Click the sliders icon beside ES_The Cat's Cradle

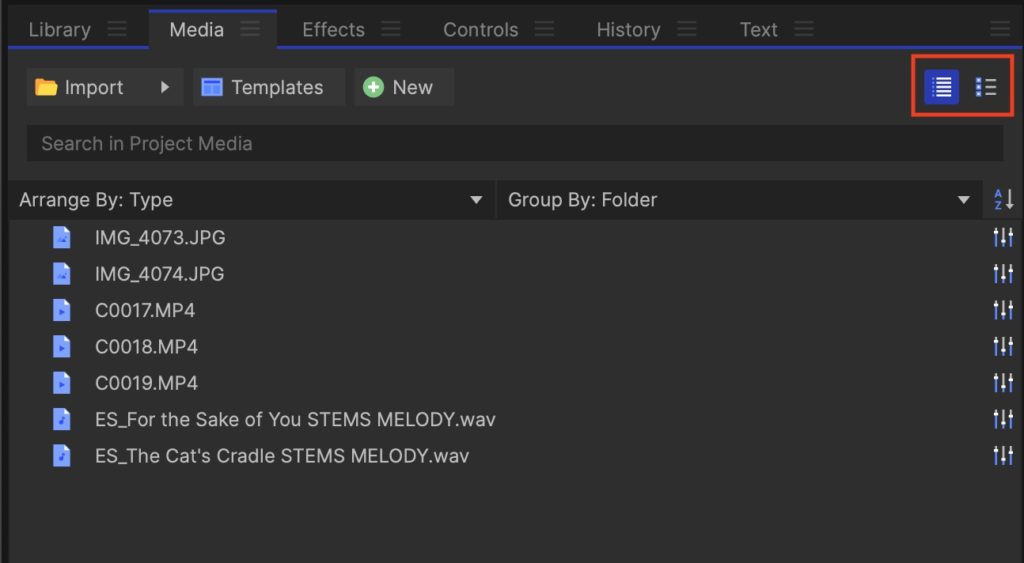1003,456
